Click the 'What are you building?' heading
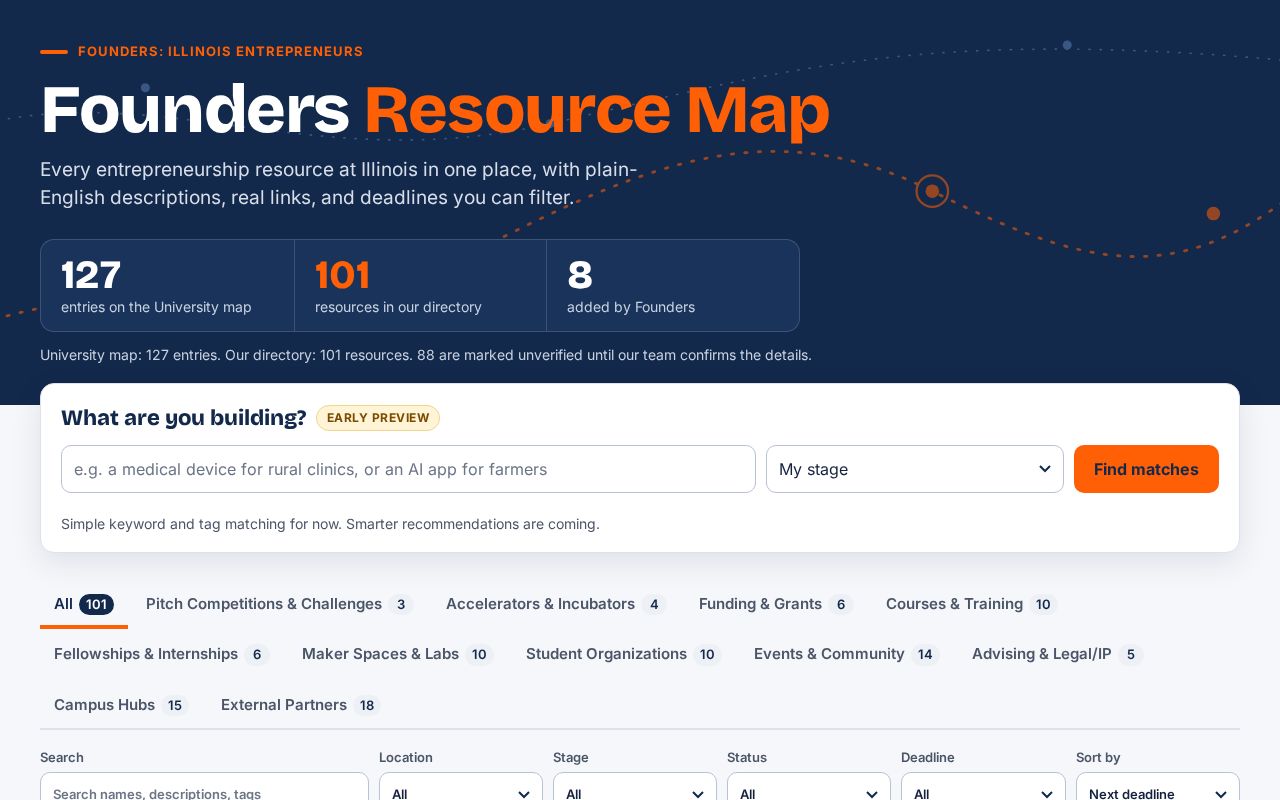 pos(184,418)
